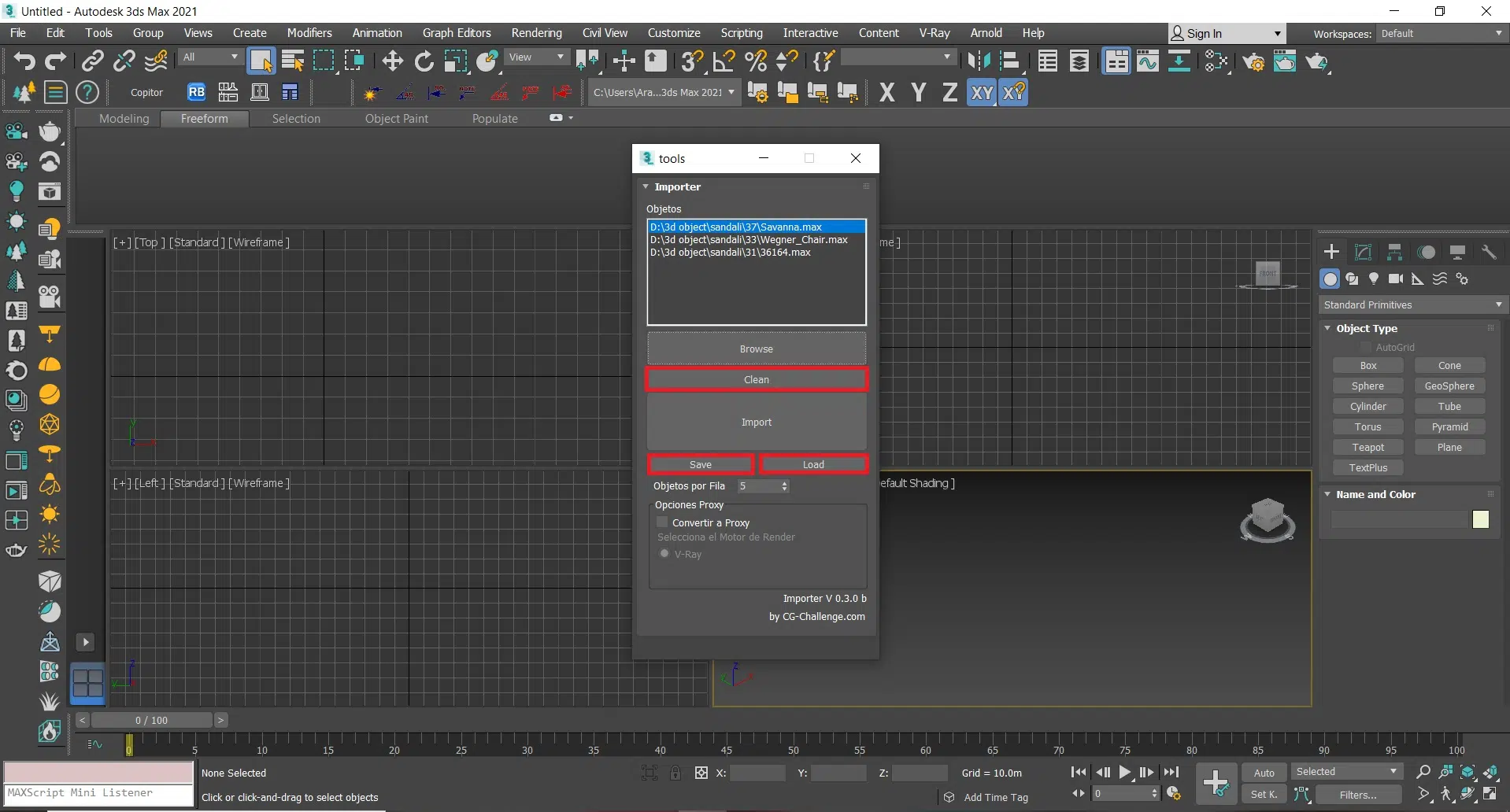This screenshot has width=1510, height=812.
Task: Play the animation
Action: coord(1125,773)
